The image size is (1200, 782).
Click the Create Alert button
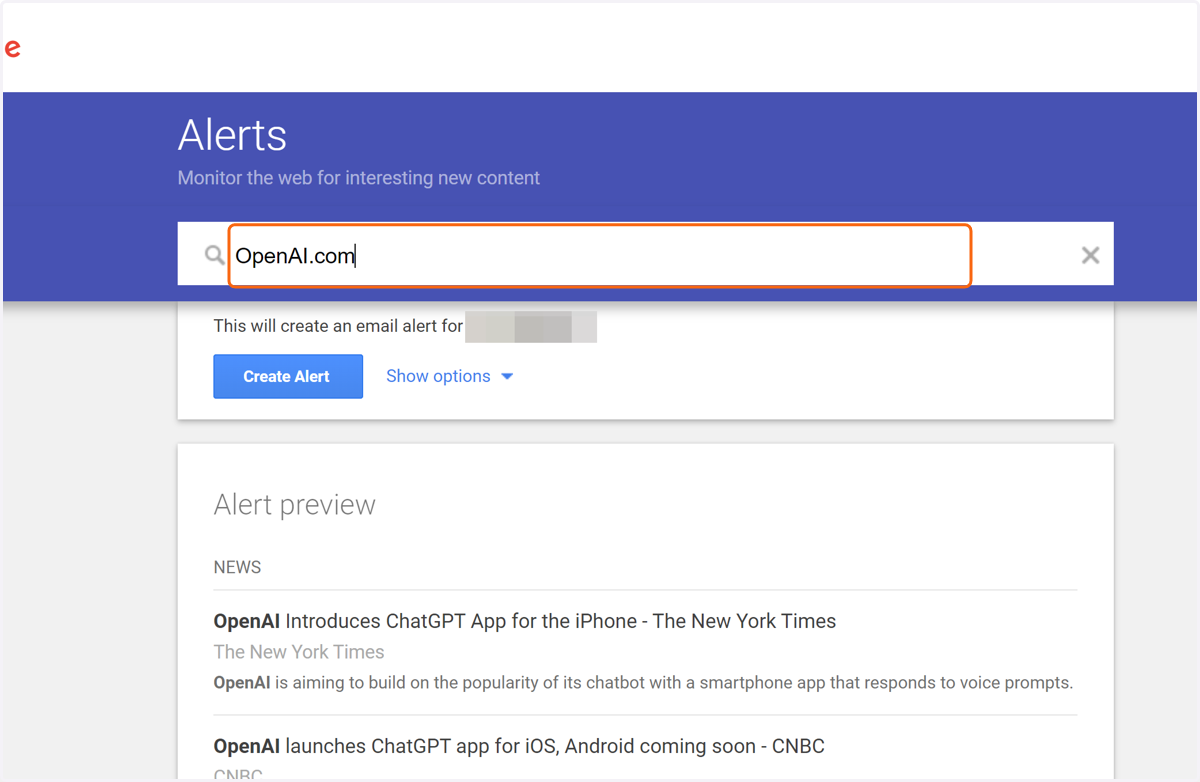(288, 376)
